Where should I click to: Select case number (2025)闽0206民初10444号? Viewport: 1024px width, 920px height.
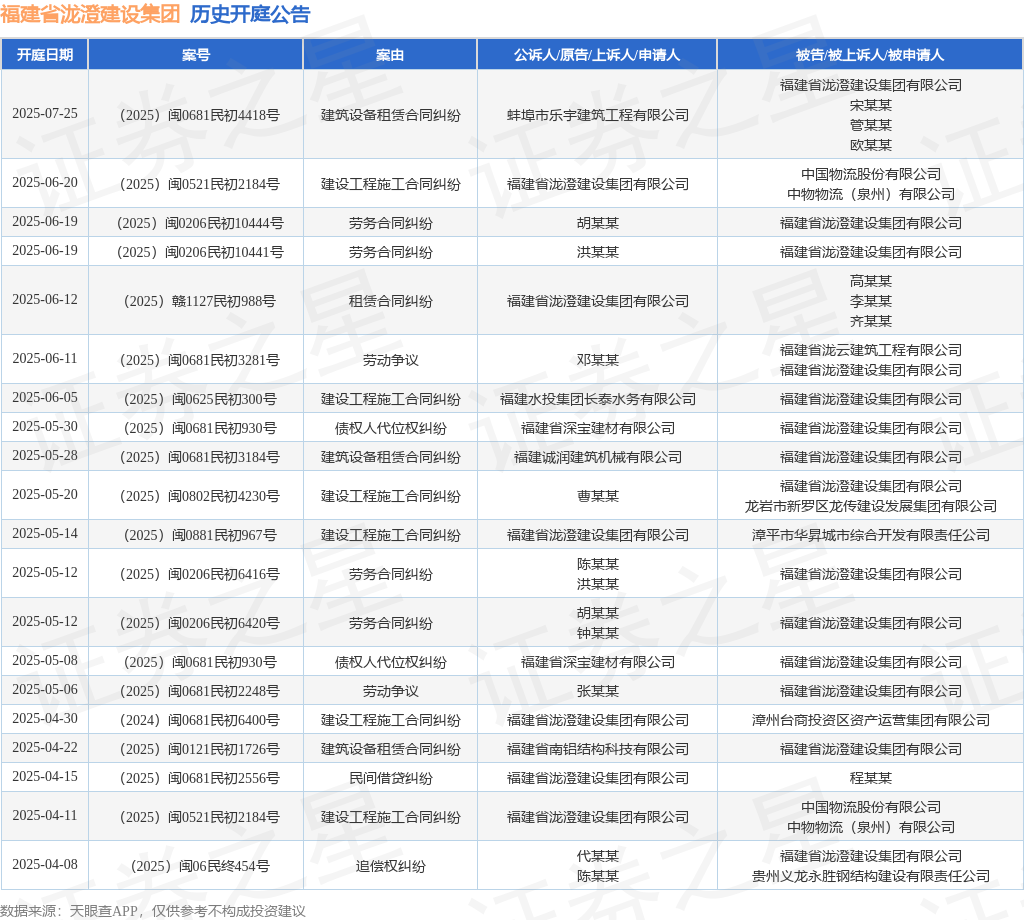[200, 223]
